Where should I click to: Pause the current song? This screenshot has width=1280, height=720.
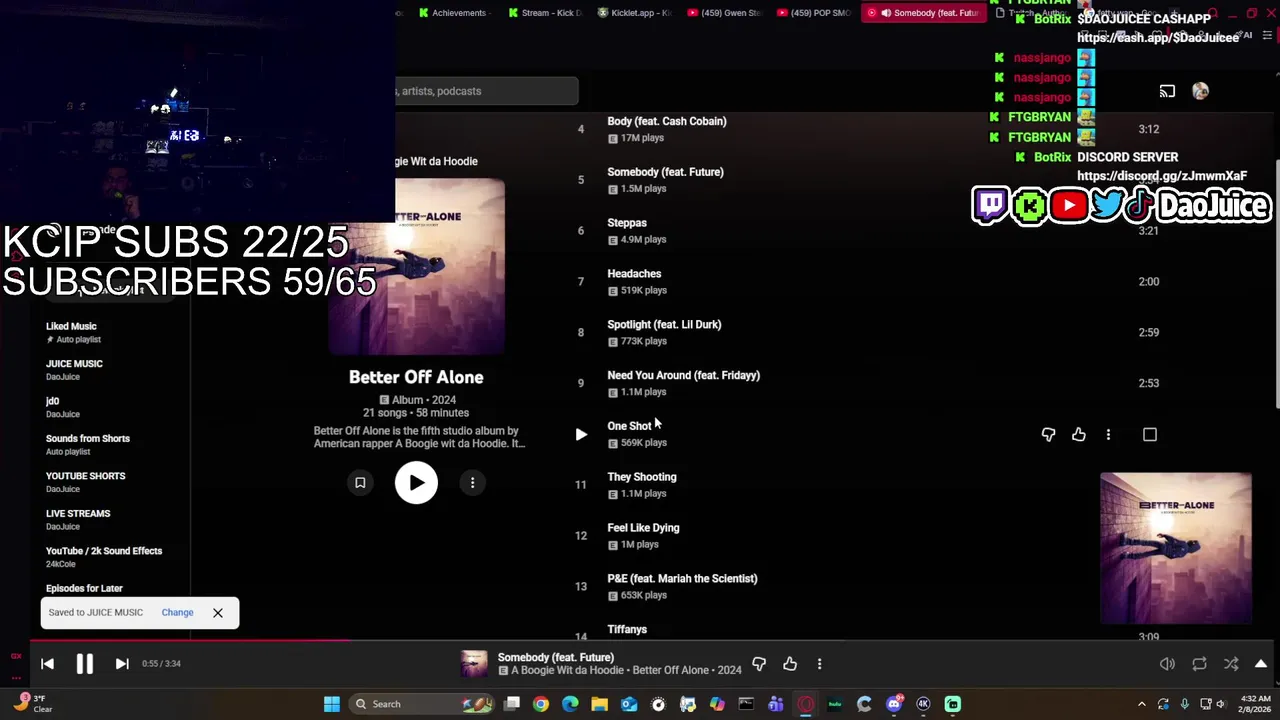[85, 663]
